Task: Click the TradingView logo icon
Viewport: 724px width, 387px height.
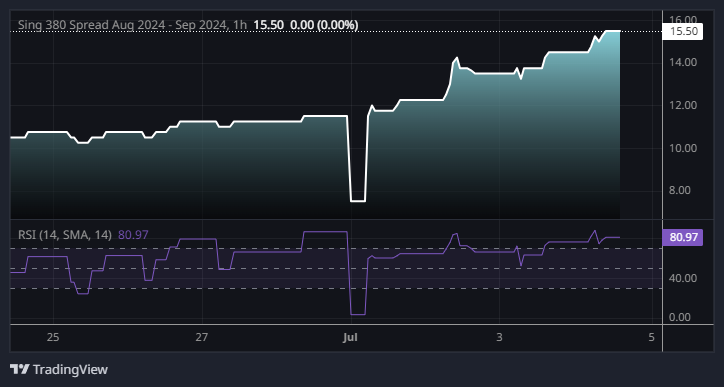Action: pyautogui.click(x=20, y=369)
